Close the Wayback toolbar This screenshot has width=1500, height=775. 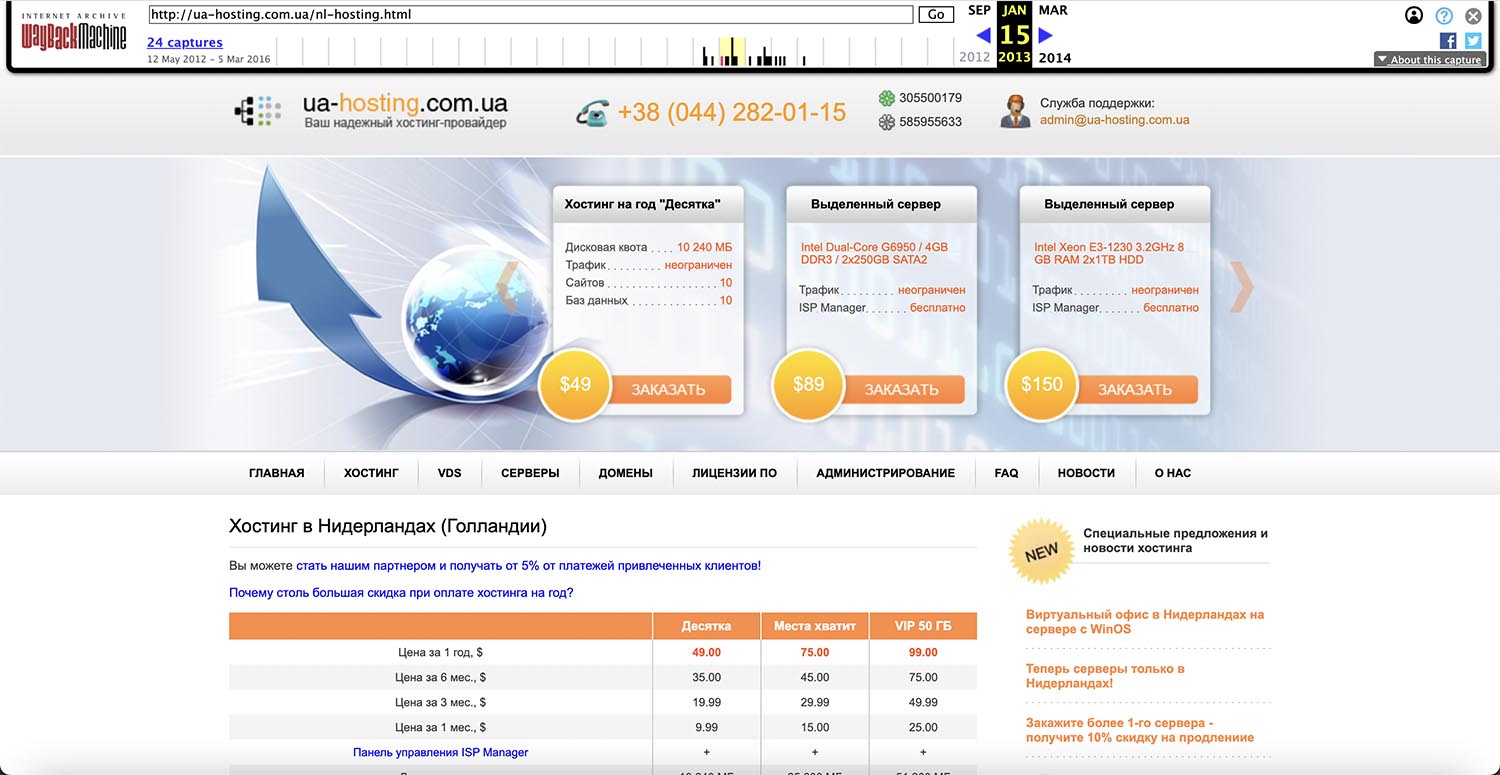[x=1473, y=15]
